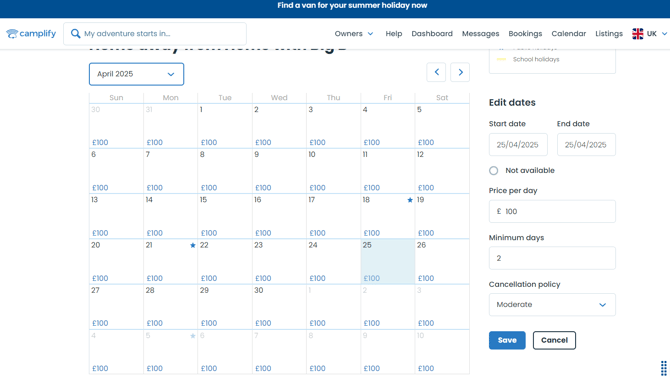Click the star on April 18

[410, 200]
